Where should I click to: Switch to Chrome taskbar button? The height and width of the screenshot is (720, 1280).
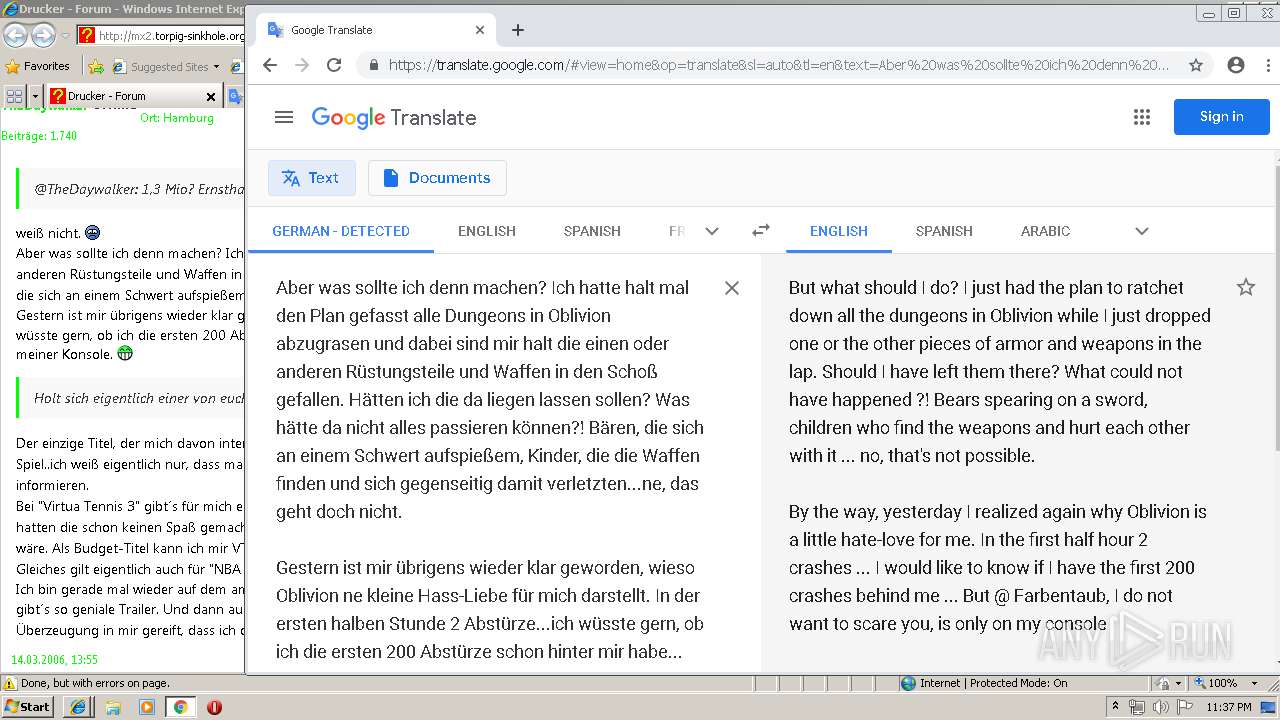(180, 707)
